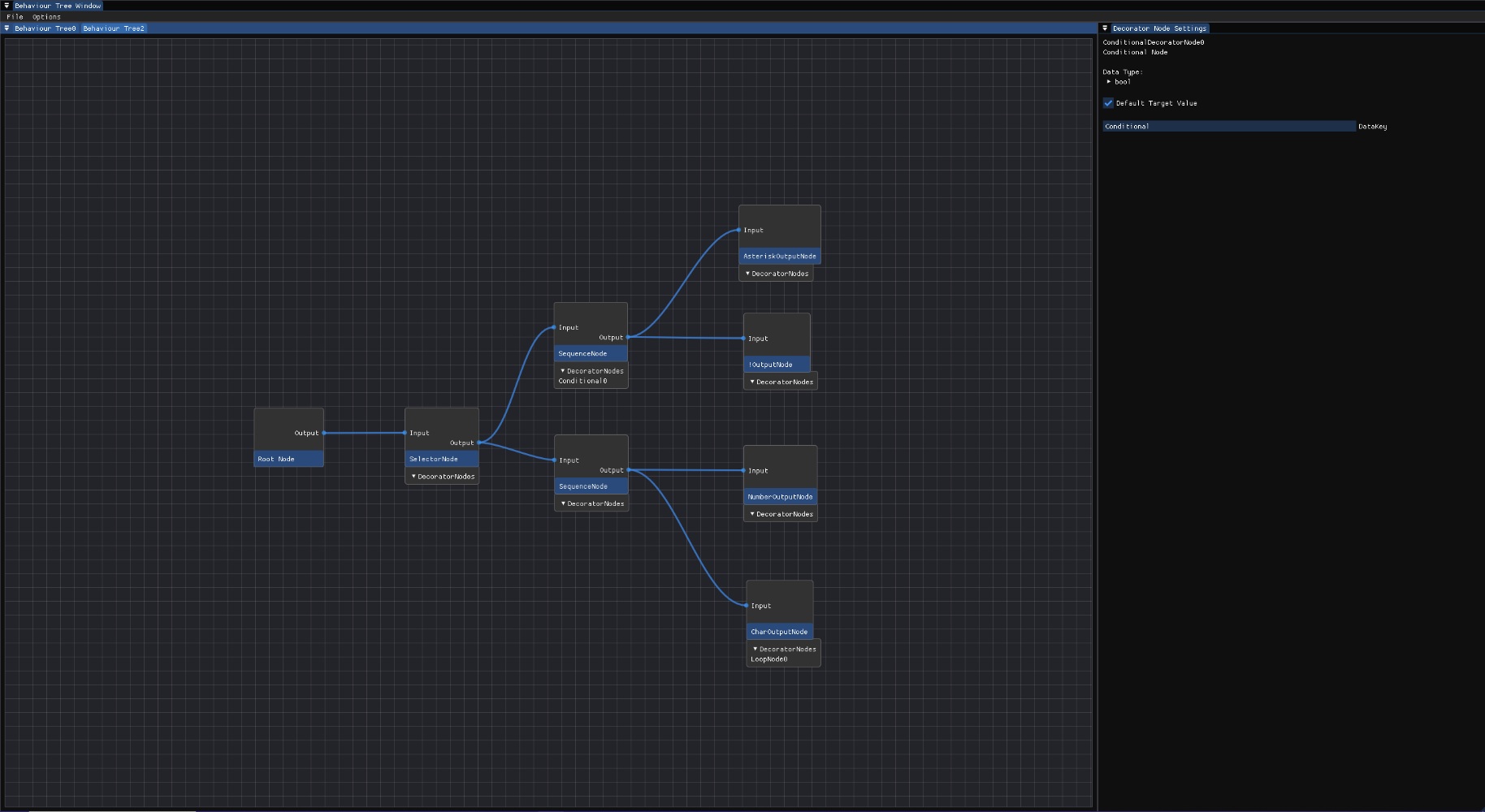Image resolution: width=1485 pixels, height=812 pixels.
Task: Click the SelectorNode output pin
Action: (x=479, y=443)
